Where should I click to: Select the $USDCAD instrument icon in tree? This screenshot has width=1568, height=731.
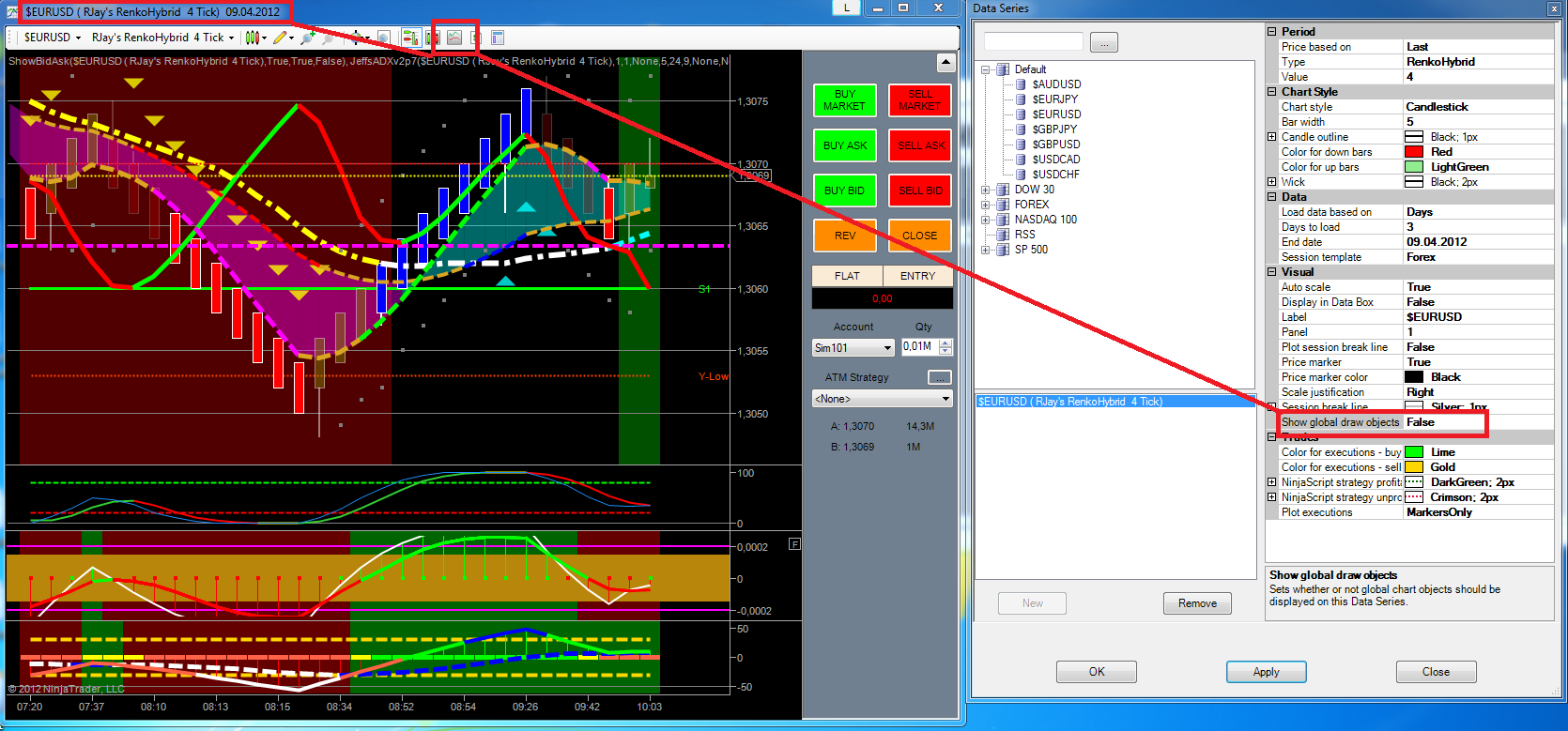tap(1022, 160)
